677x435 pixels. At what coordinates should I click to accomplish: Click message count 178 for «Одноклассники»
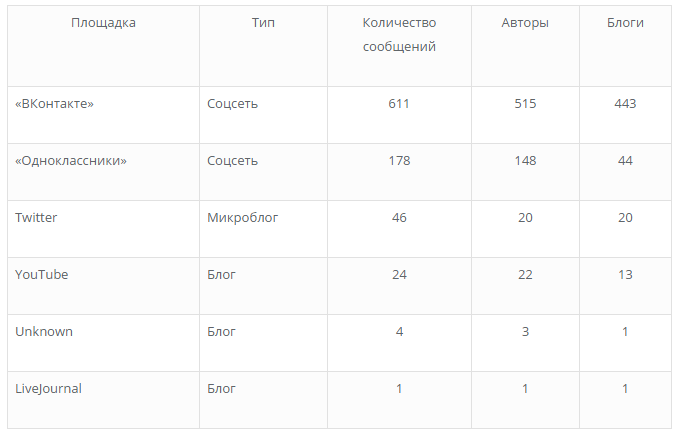tap(399, 161)
